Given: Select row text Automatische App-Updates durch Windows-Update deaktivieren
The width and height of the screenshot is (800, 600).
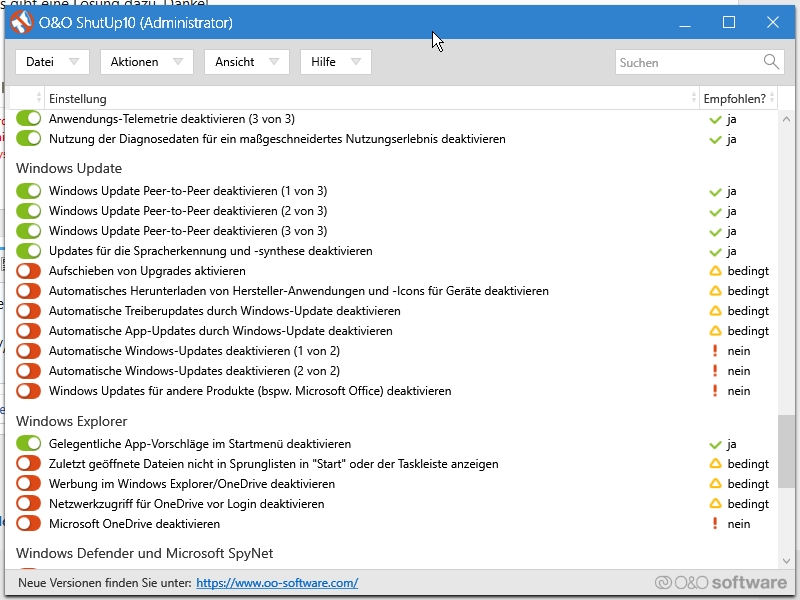Looking at the screenshot, I should pyautogui.click(x=221, y=331).
